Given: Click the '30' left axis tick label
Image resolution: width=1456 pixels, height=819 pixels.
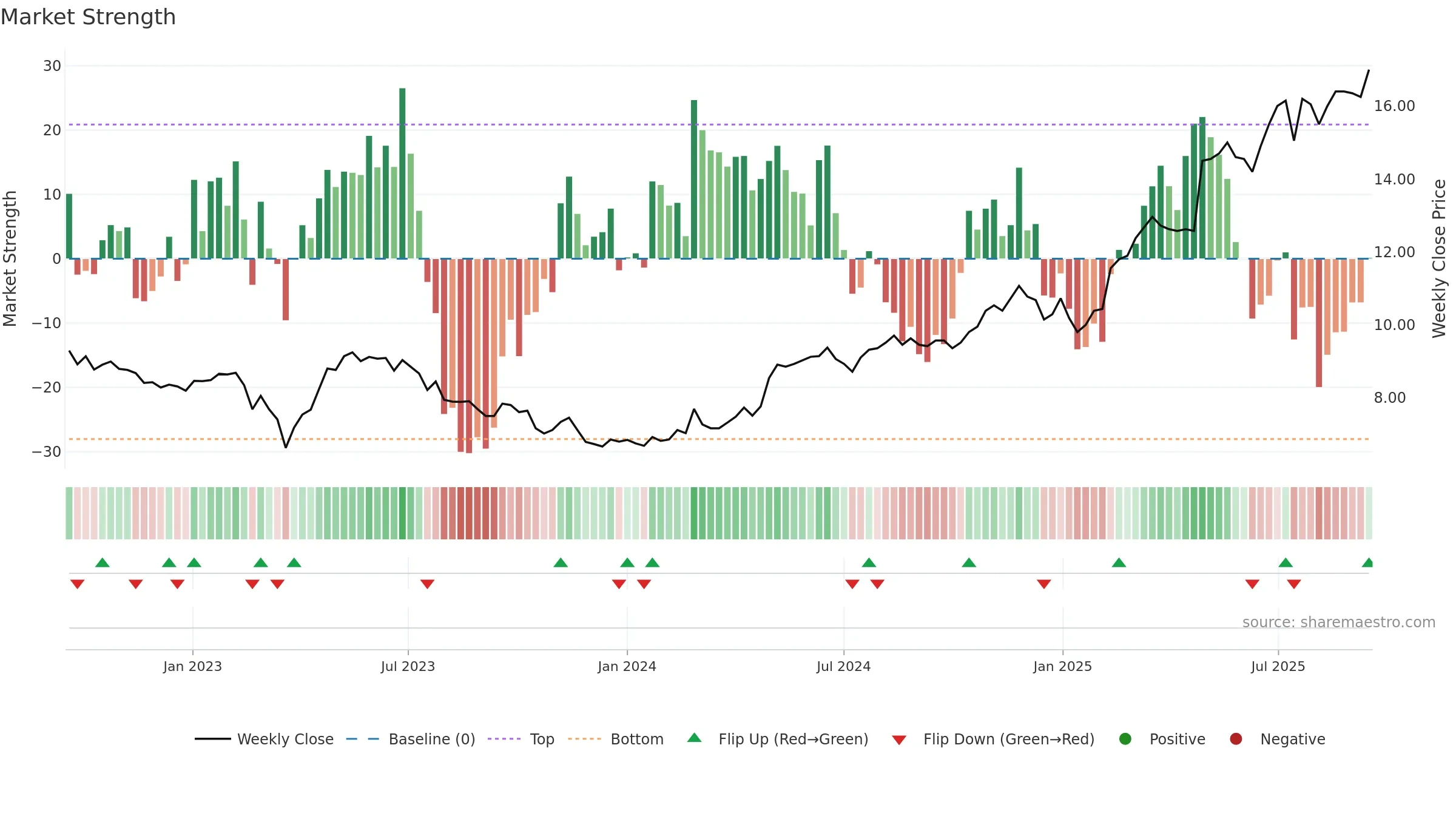Looking at the screenshot, I should tap(52, 66).
